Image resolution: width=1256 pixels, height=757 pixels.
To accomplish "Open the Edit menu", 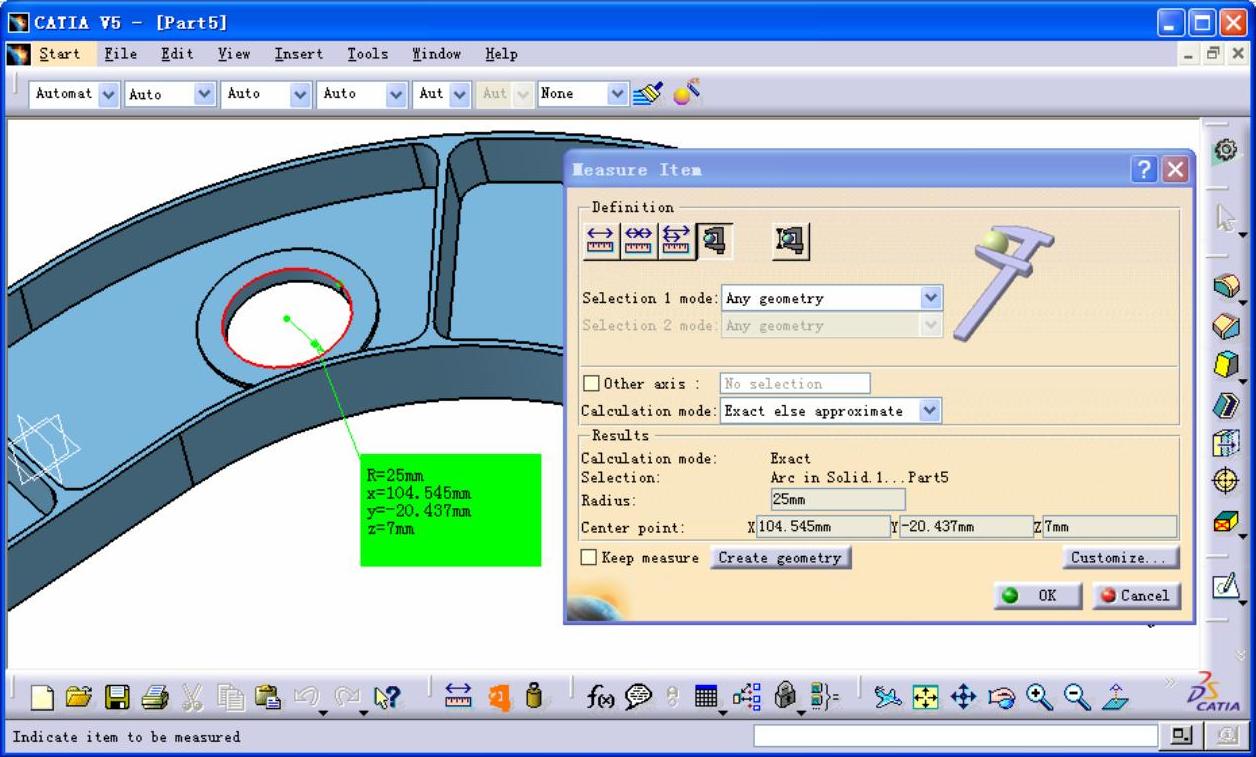I will [177, 54].
